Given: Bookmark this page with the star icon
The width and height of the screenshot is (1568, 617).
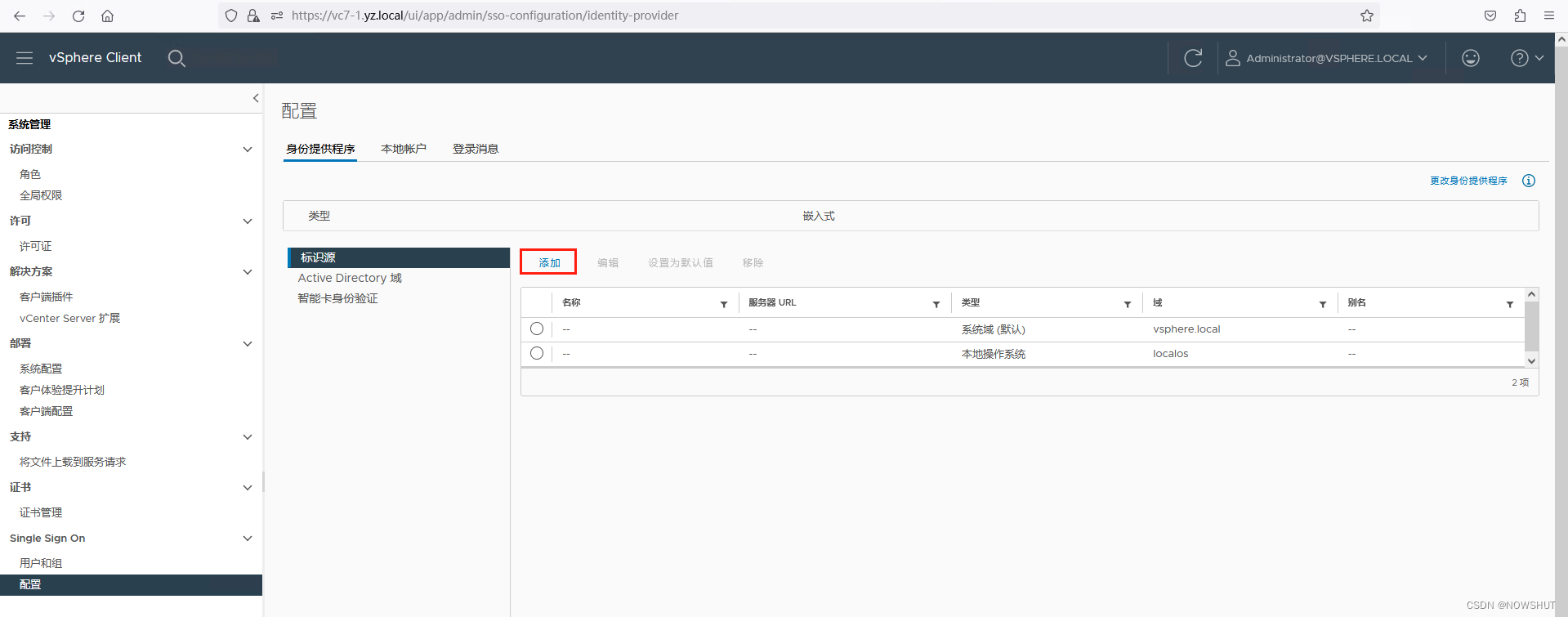Looking at the screenshot, I should click(1367, 16).
